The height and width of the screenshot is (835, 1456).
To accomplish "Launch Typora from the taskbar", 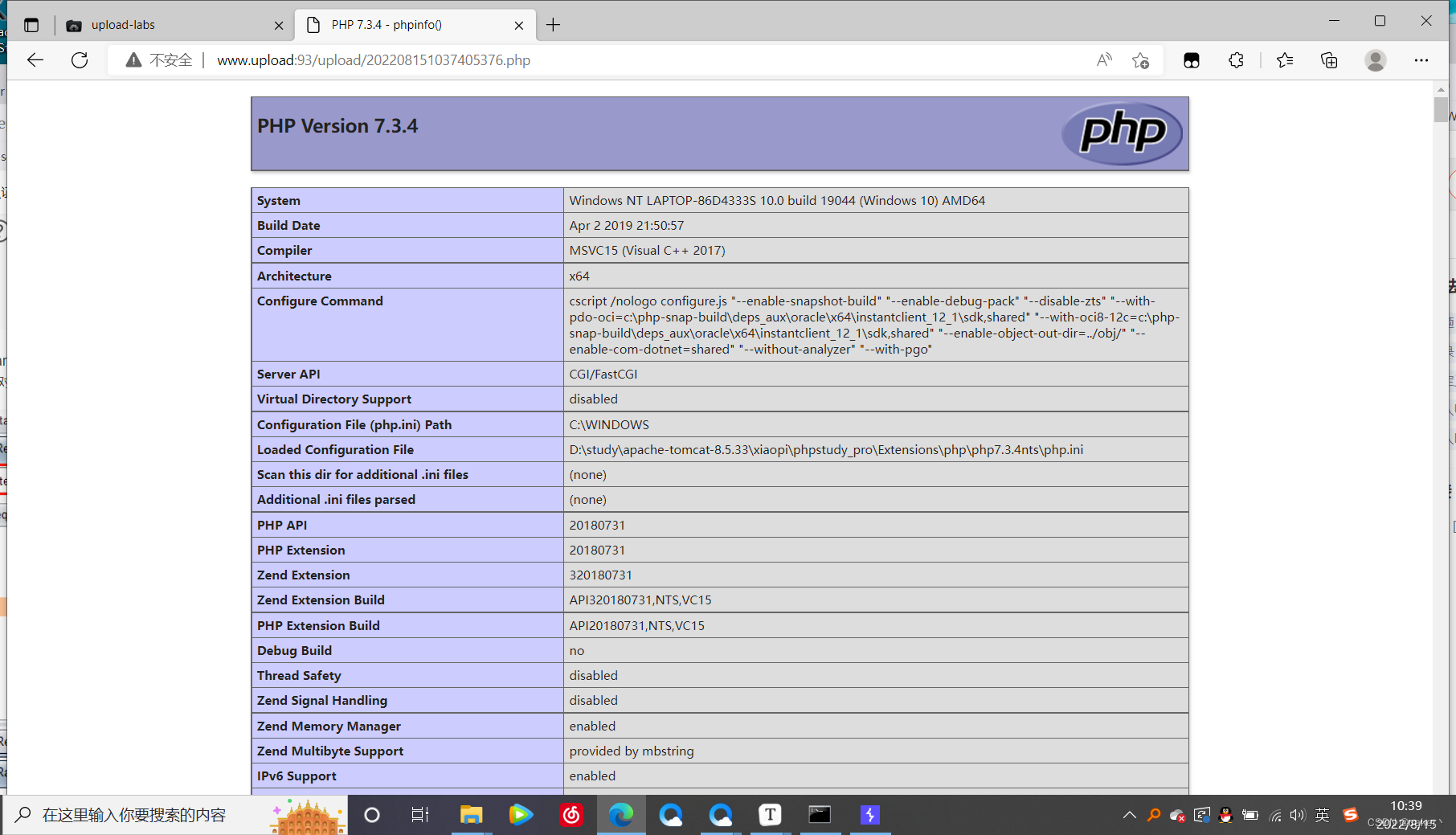I will 770,815.
